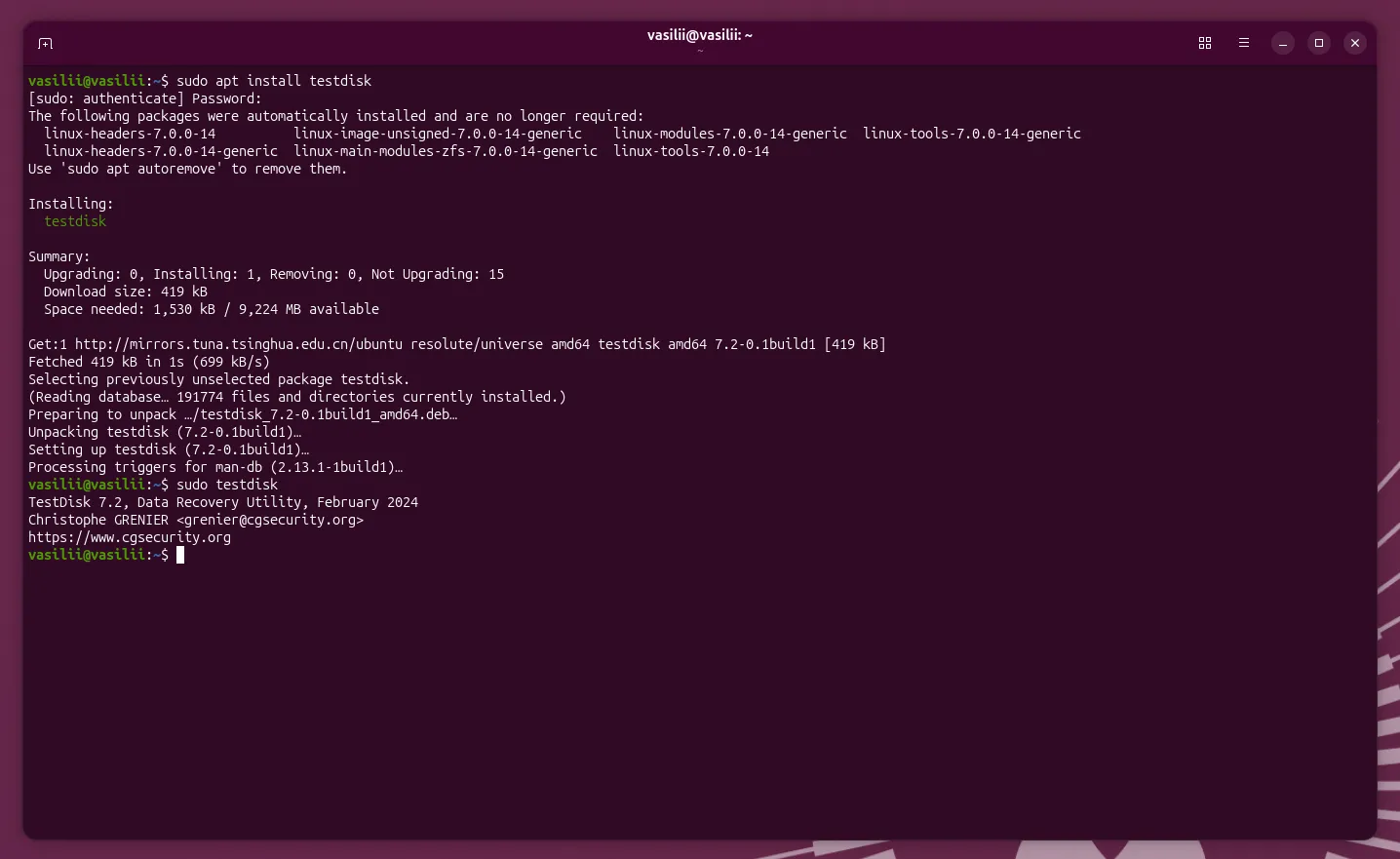The height and width of the screenshot is (859, 1400).
Task: Open a new terminal tab
Action: (45, 43)
